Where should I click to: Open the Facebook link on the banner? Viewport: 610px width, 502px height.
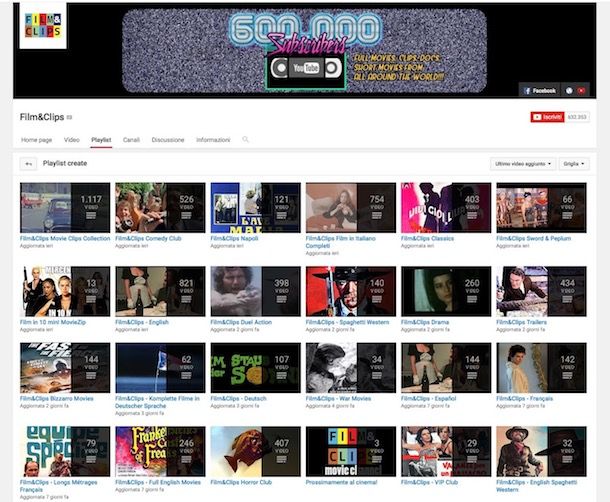540,91
